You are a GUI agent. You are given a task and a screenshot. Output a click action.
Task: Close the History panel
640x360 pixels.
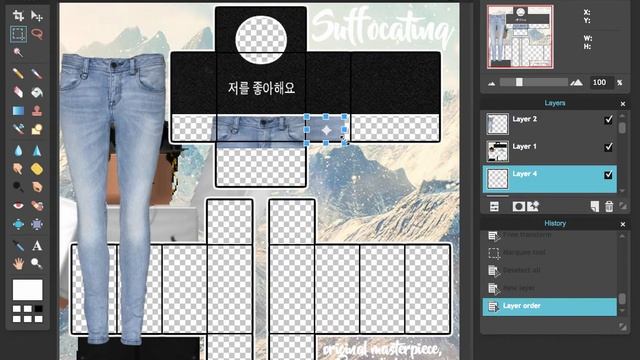click(623, 224)
